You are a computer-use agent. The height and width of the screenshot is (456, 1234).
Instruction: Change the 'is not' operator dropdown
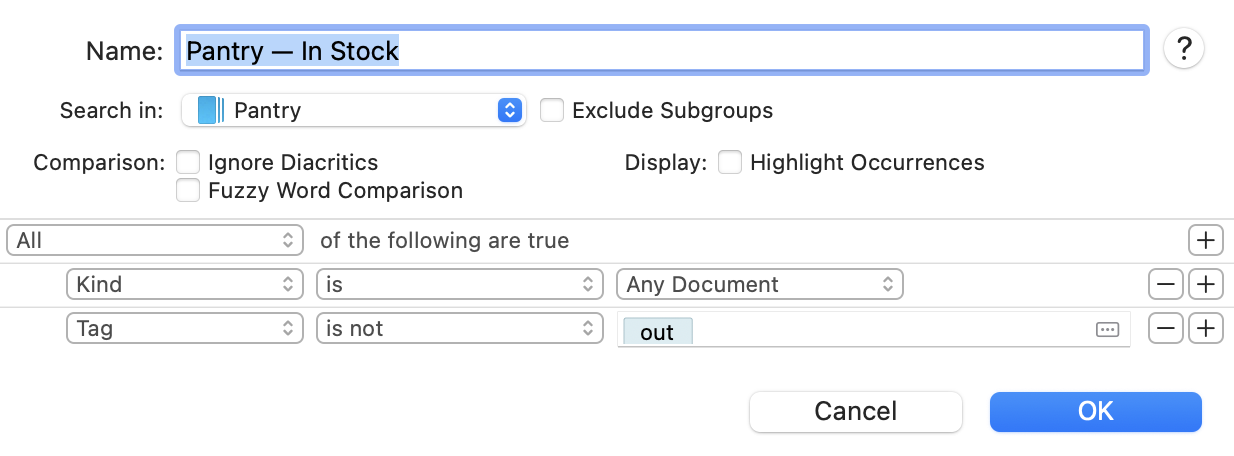[x=459, y=328]
